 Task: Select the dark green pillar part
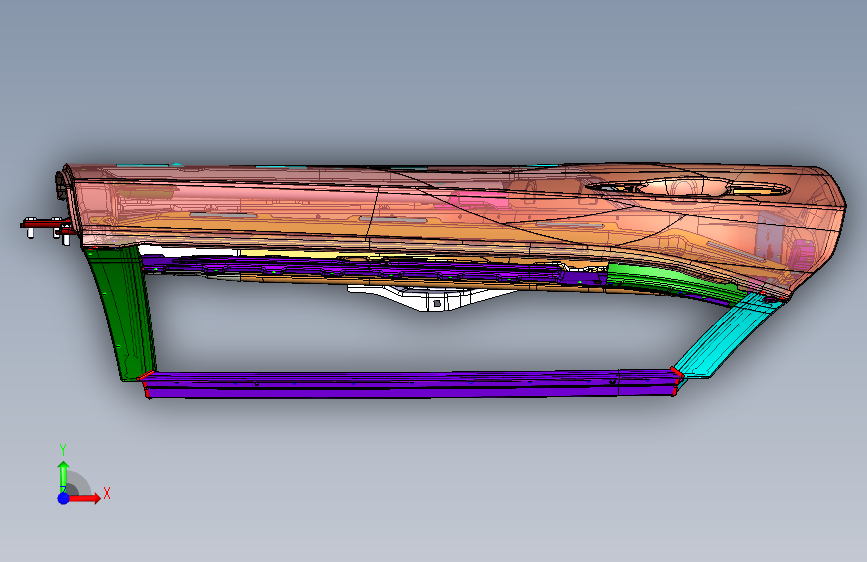[x=123, y=313]
